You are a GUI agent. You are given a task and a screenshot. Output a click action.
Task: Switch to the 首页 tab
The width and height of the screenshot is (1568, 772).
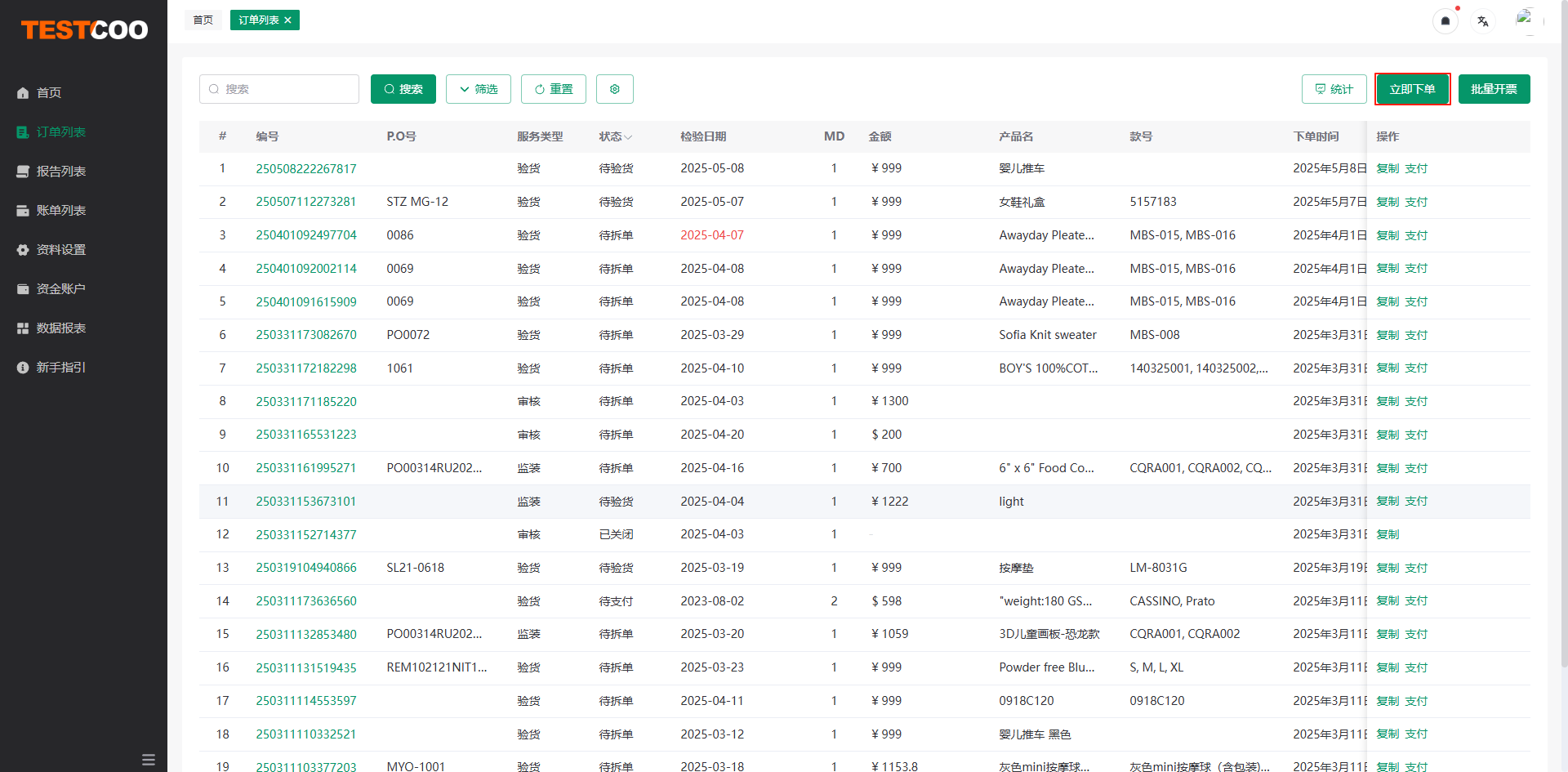point(203,20)
